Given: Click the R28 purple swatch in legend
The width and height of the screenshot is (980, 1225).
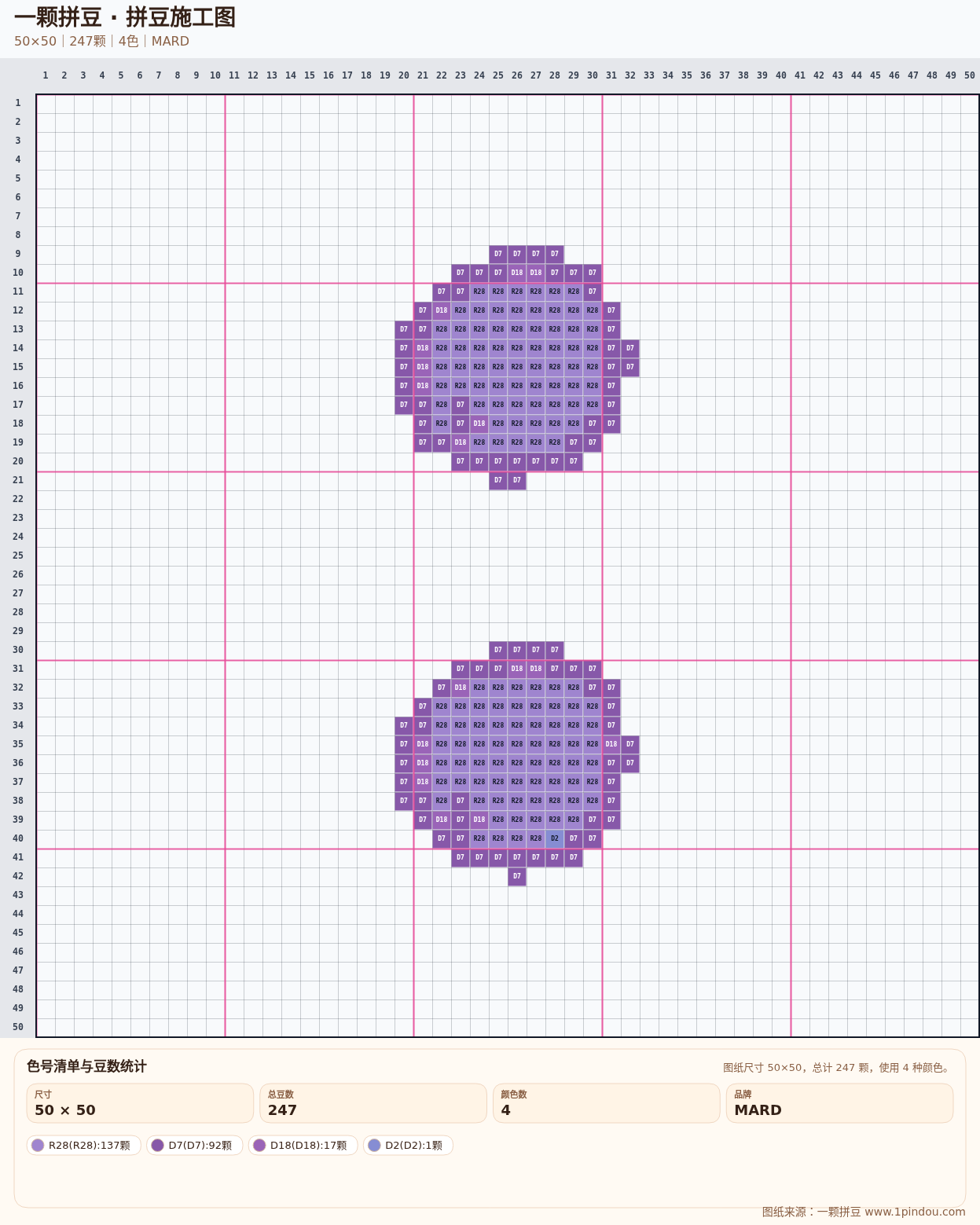Looking at the screenshot, I should tap(38, 1145).
